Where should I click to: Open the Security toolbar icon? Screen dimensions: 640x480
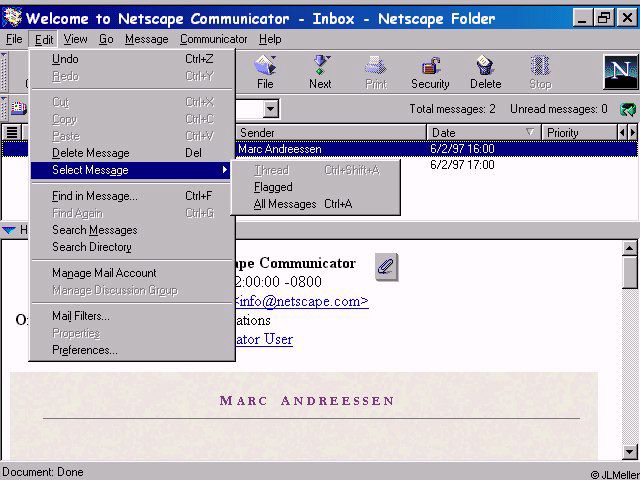(x=430, y=72)
